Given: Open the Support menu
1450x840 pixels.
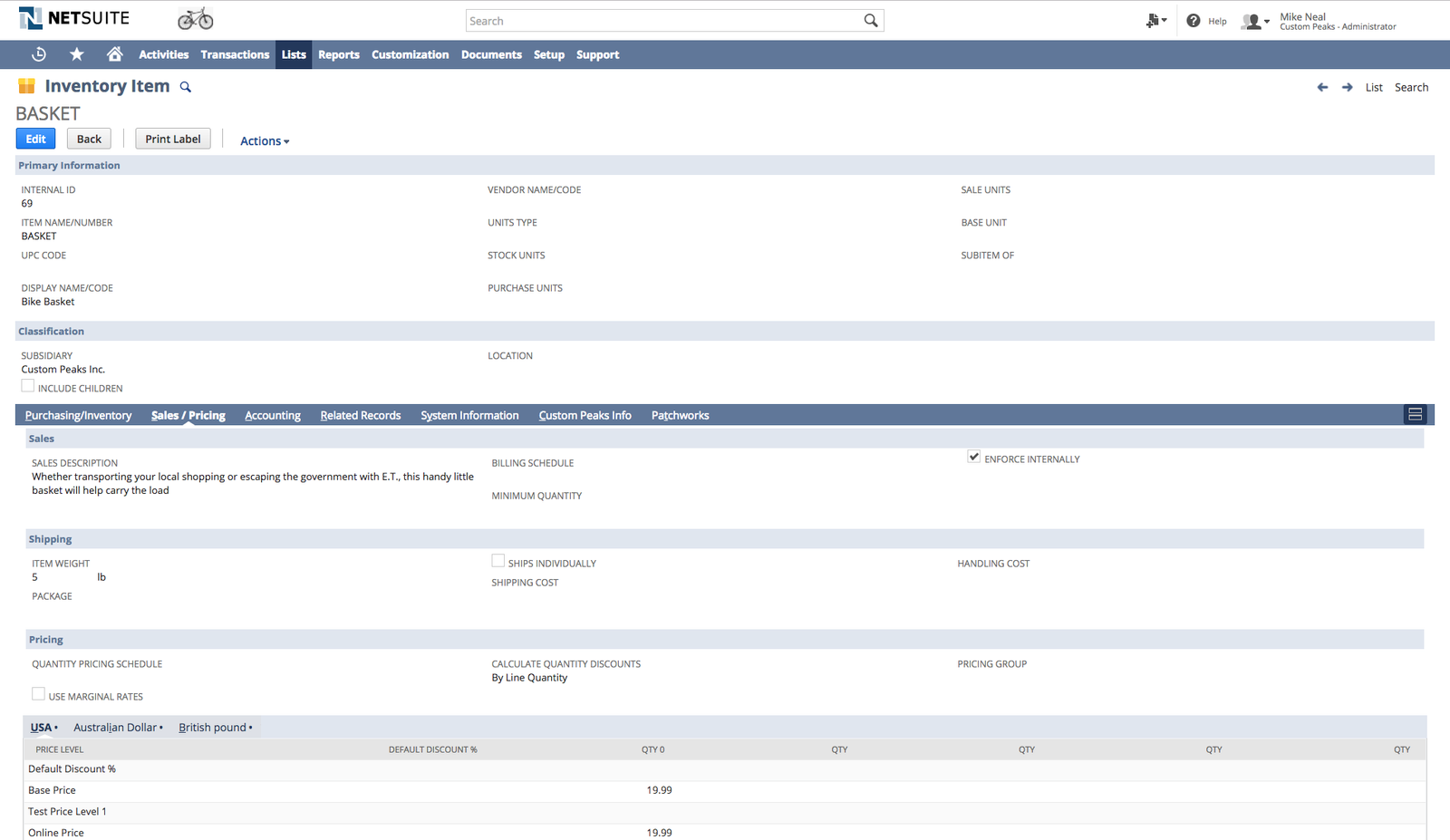Looking at the screenshot, I should point(598,54).
